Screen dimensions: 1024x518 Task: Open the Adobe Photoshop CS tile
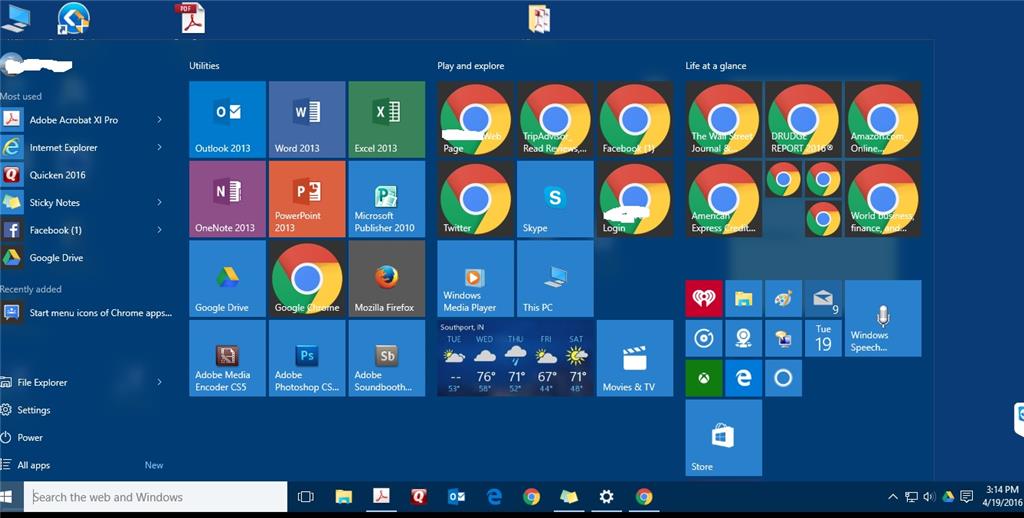tap(307, 358)
